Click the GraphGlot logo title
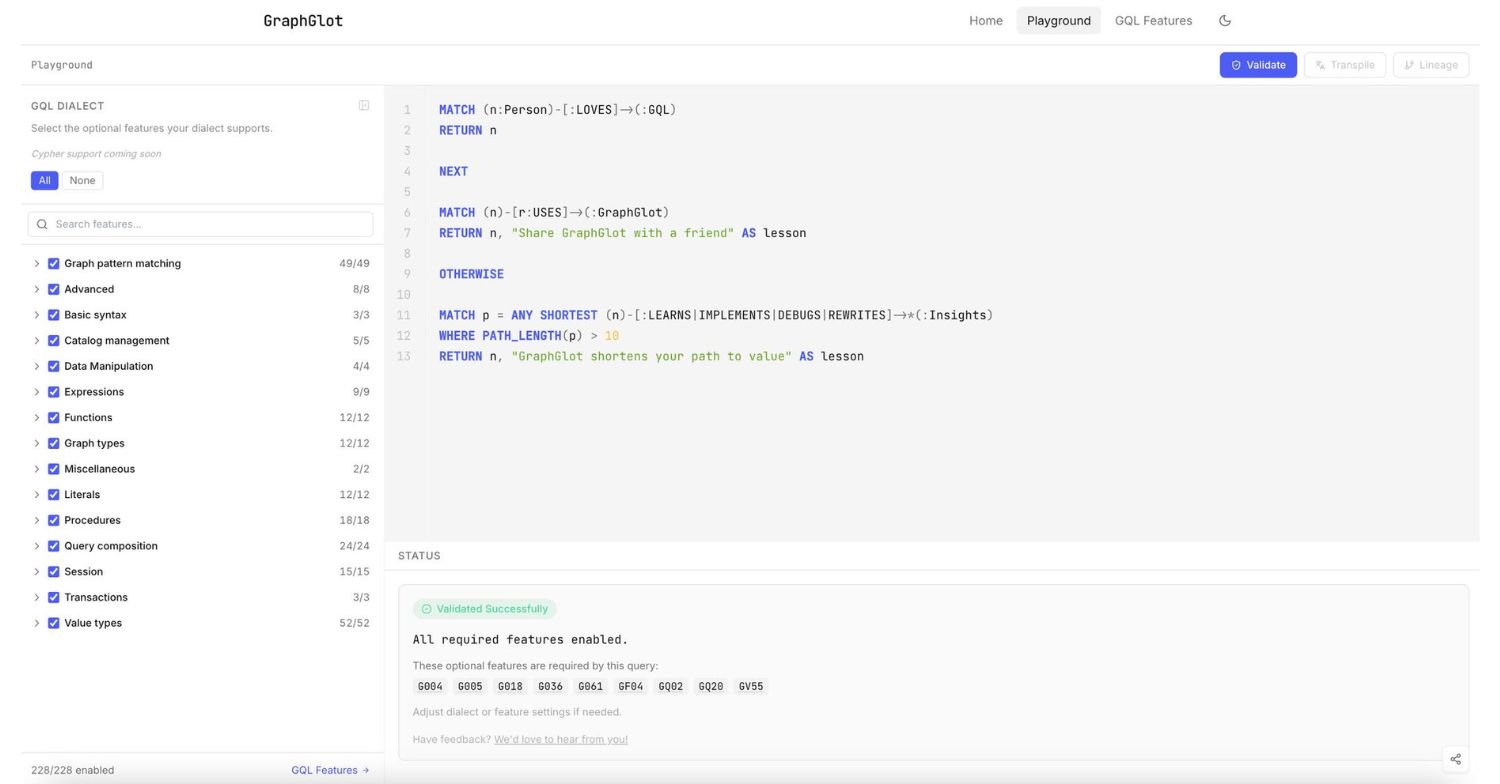Viewport: 1500px width, 784px height. [302, 20]
